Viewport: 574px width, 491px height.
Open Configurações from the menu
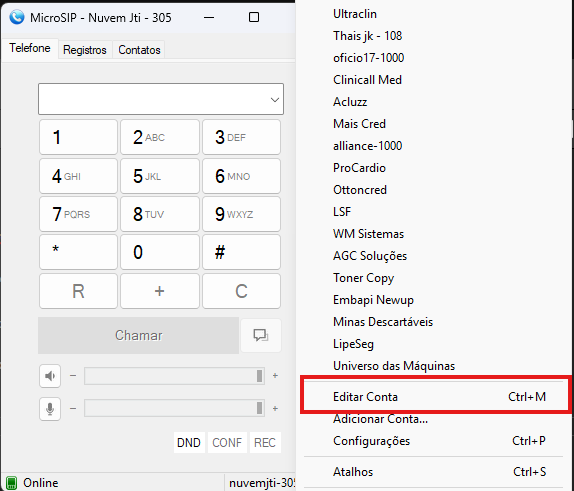(x=433, y=441)
